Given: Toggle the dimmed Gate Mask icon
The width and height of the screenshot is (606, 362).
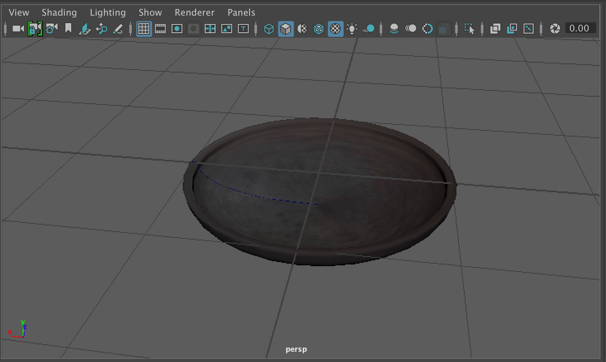Looking at the screenshot, I should [193, 29].
